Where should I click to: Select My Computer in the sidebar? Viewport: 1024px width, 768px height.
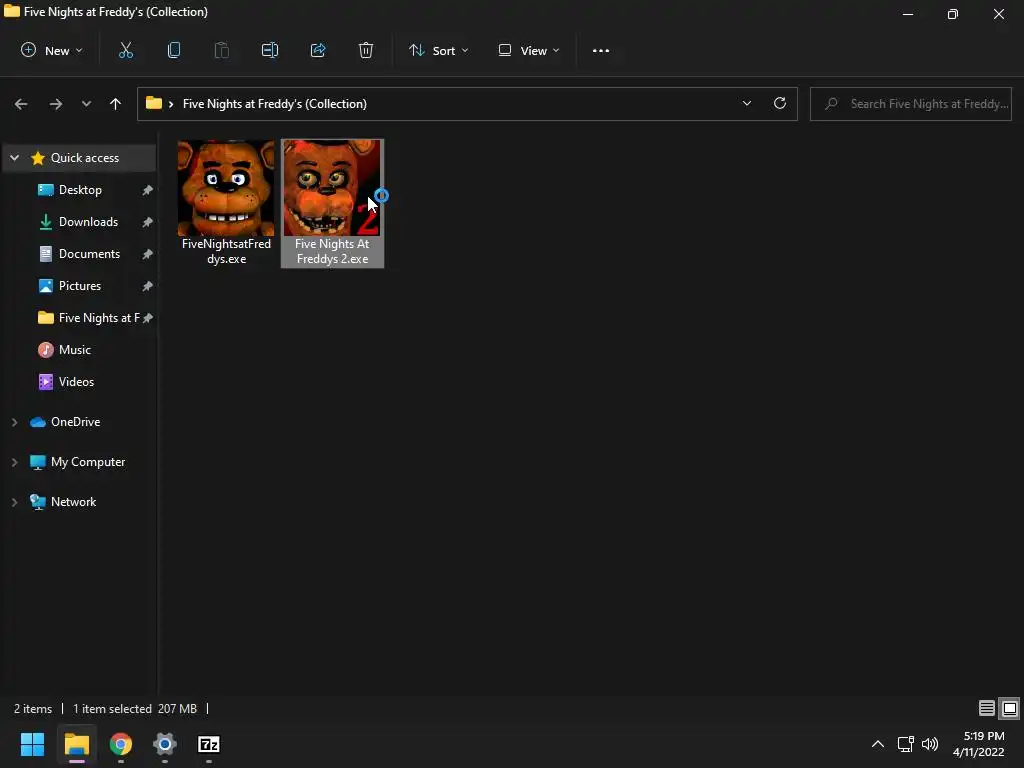pyautogui.click(x=88, y=462)
